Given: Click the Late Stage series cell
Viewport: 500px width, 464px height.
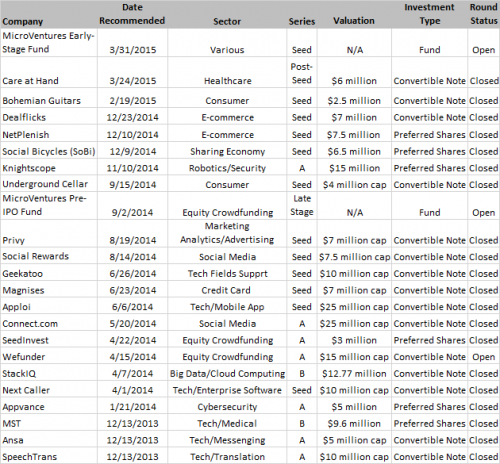Looking at the screenshot, I should pos(302,205).
